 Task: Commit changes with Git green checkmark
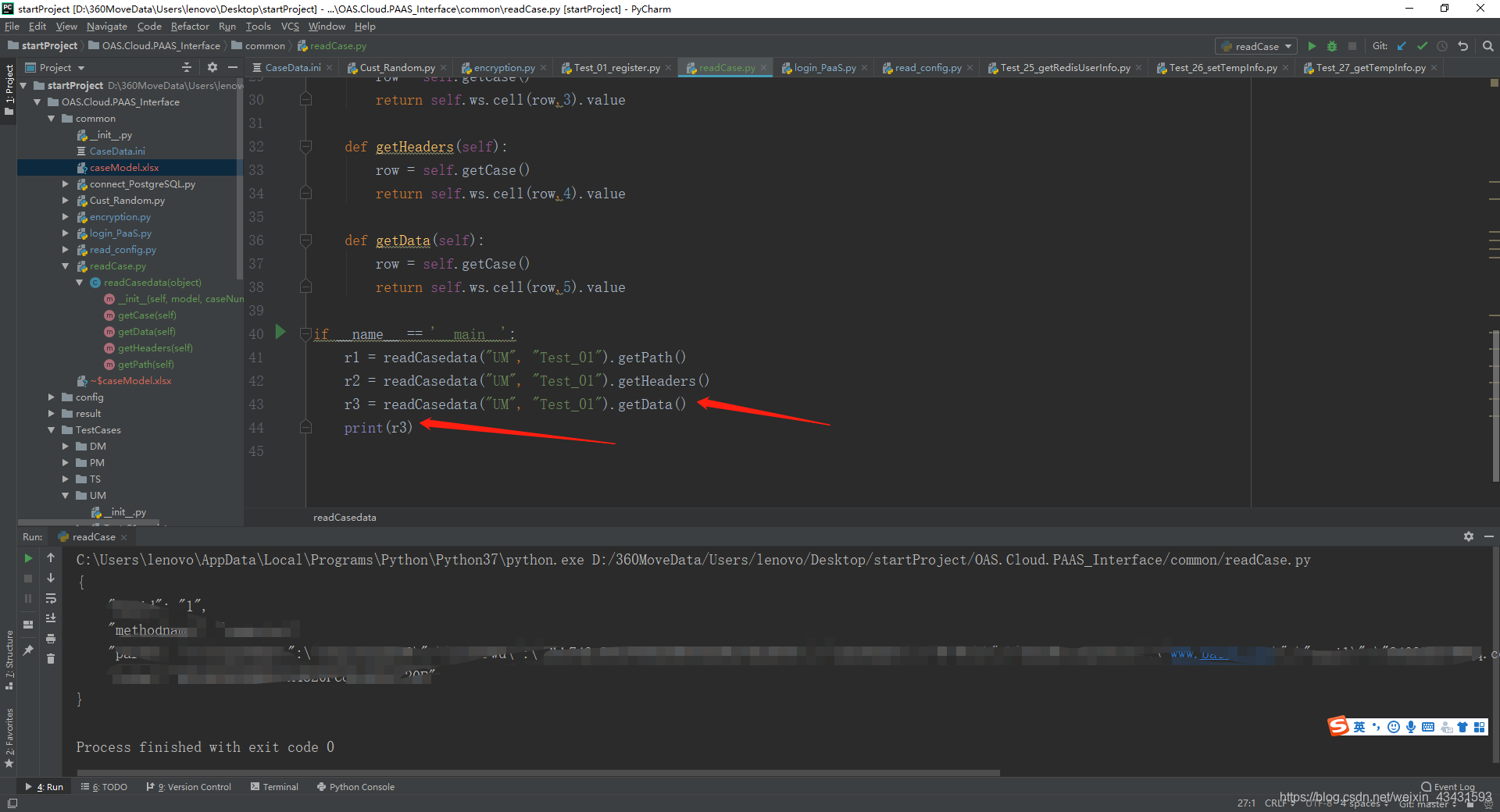[1422, 47]
